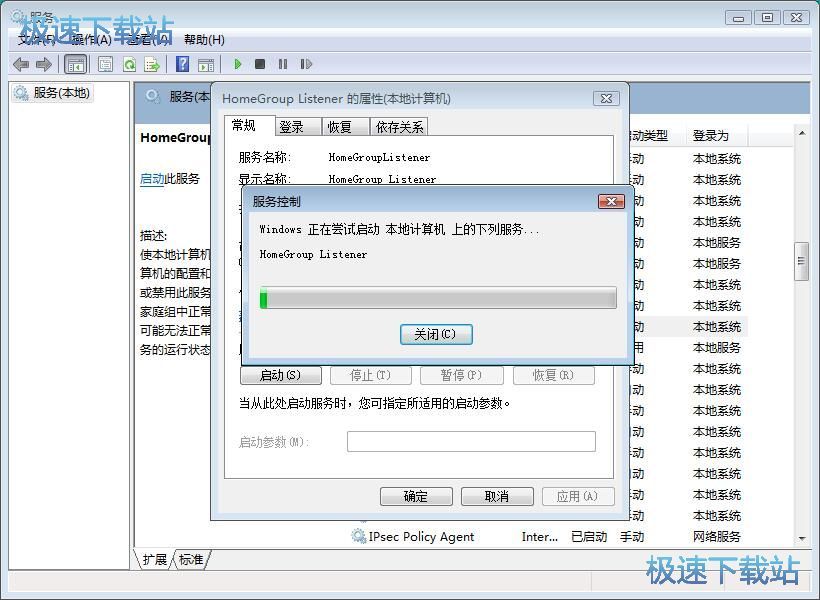820x600 pixels.
Task: Minimize the 服务 window
Action: 738,18
